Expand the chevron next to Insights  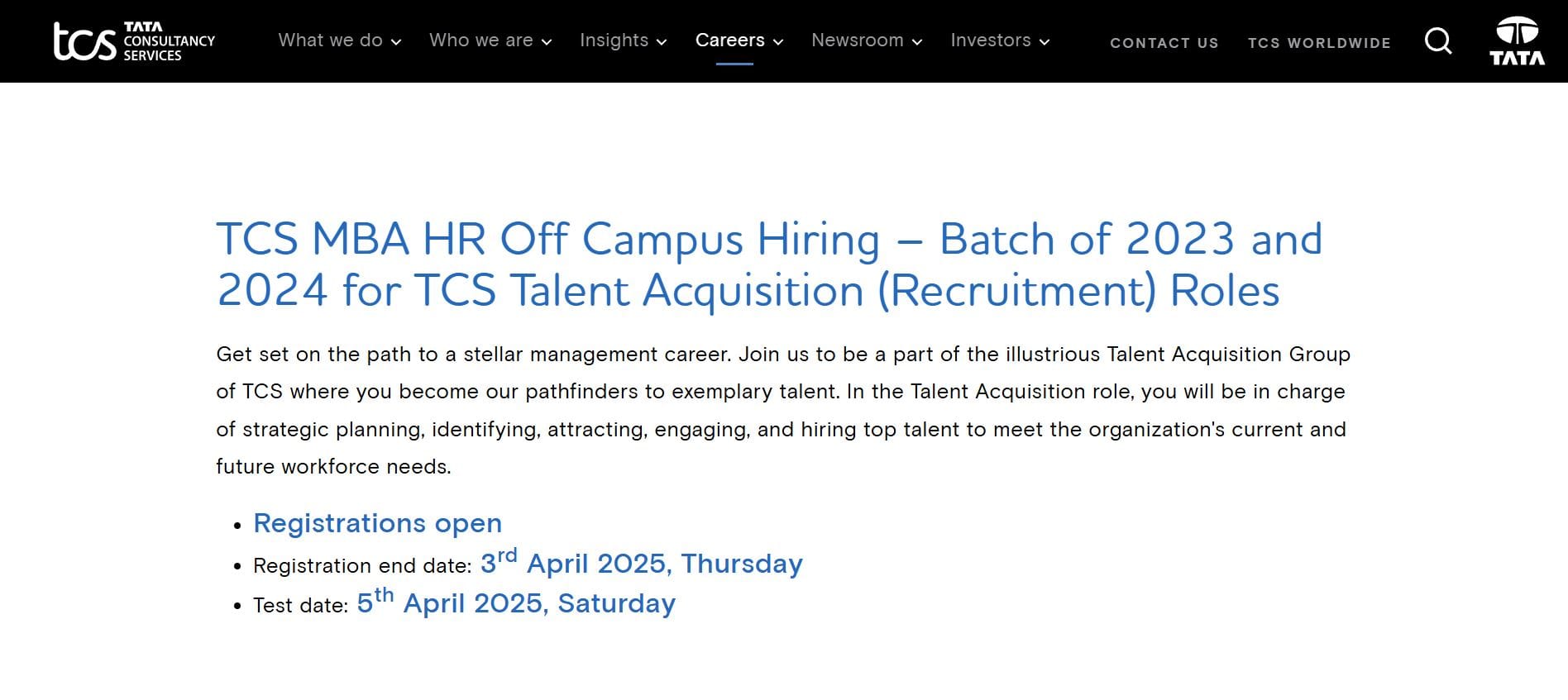pos(662,42)
